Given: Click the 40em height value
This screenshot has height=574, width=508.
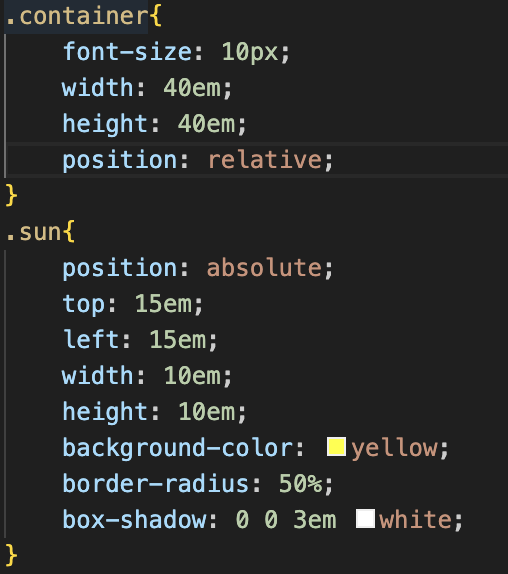Looking at the screenshot, I should (207, 124).
